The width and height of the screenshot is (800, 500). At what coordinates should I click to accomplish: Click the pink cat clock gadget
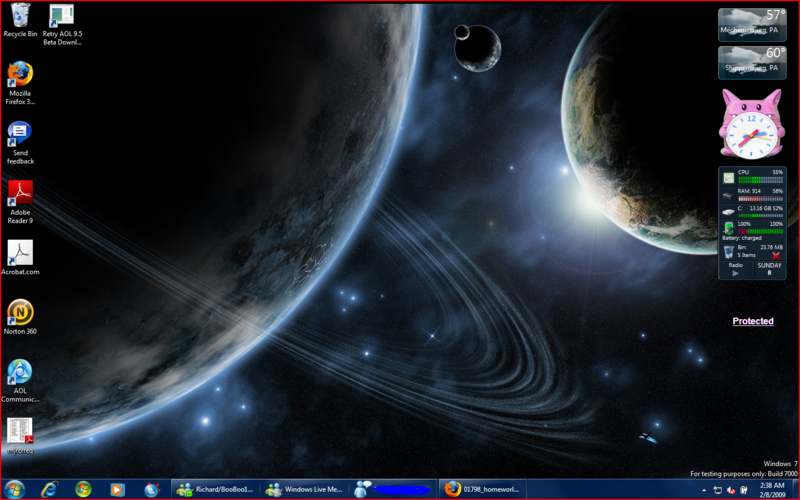pos(751,124)
